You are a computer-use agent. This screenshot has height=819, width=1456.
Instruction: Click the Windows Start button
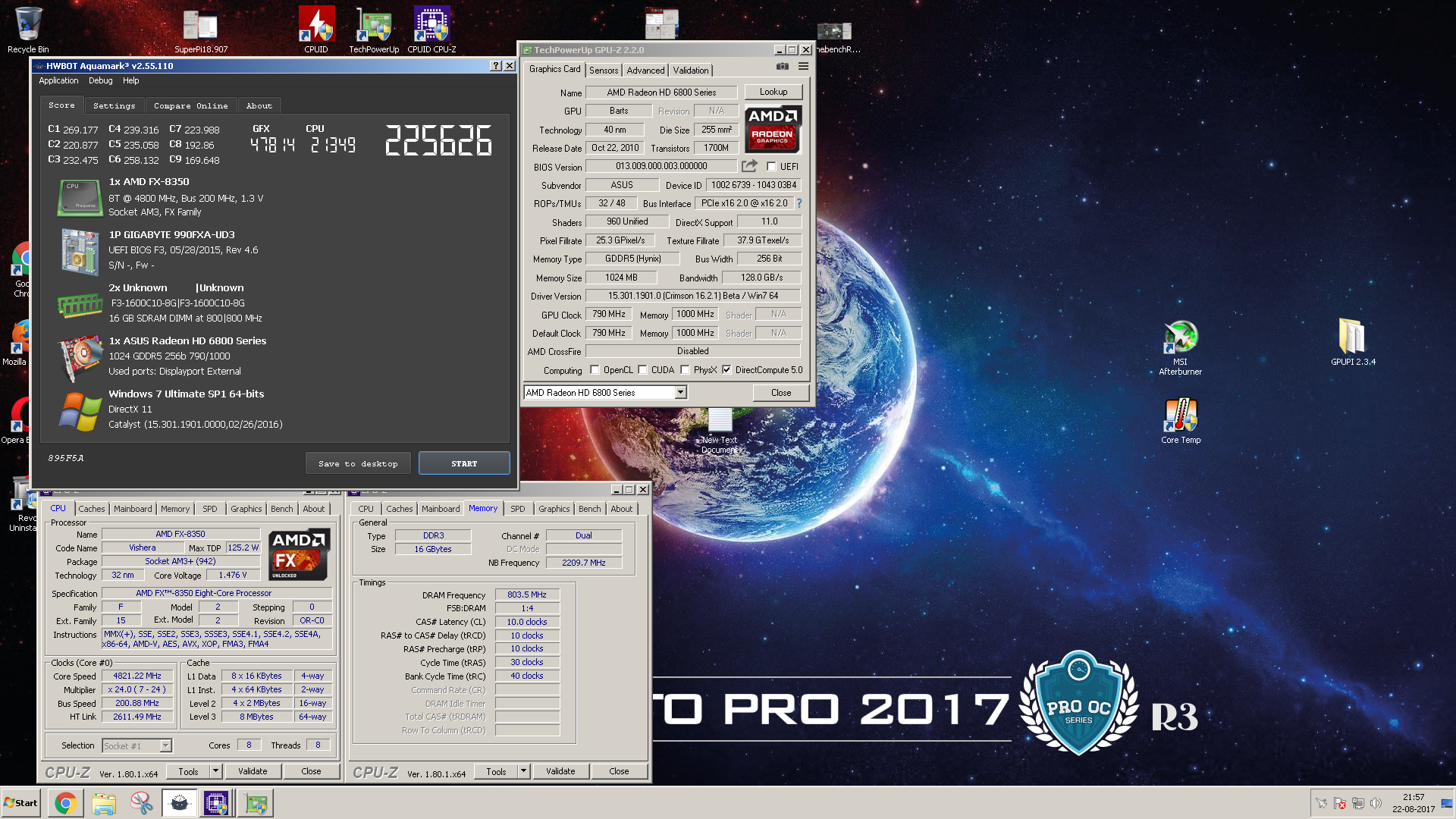21,803
